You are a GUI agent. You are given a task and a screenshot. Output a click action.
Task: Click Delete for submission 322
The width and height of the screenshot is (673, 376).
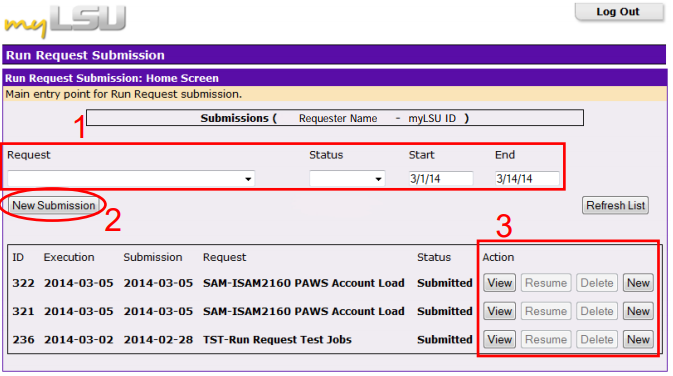pyautogui.click(x=597, y=283)
